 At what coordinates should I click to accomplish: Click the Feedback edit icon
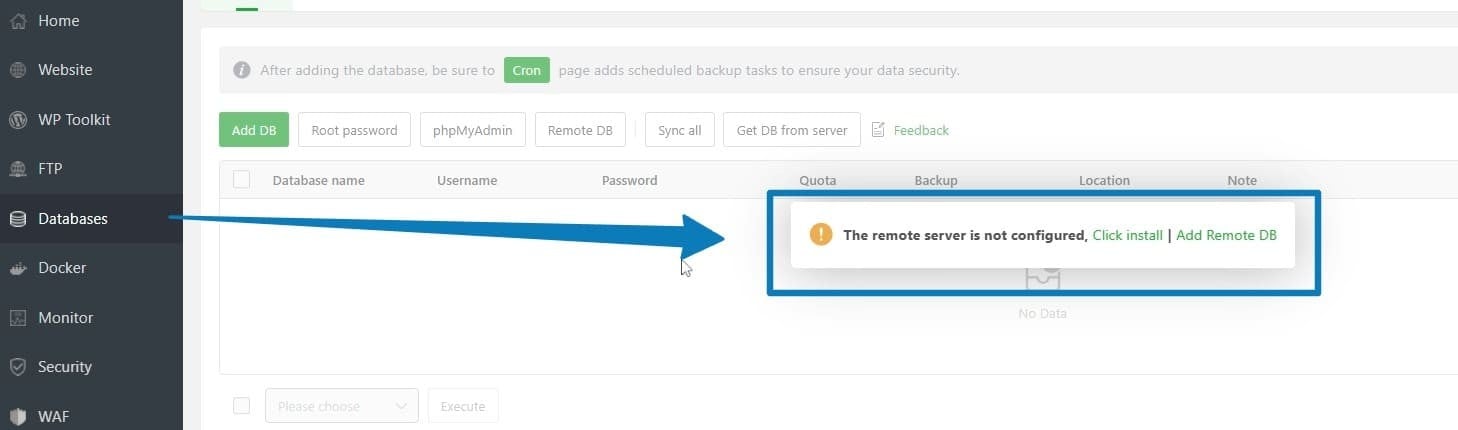pyautogui.click(x=879, y=130)
